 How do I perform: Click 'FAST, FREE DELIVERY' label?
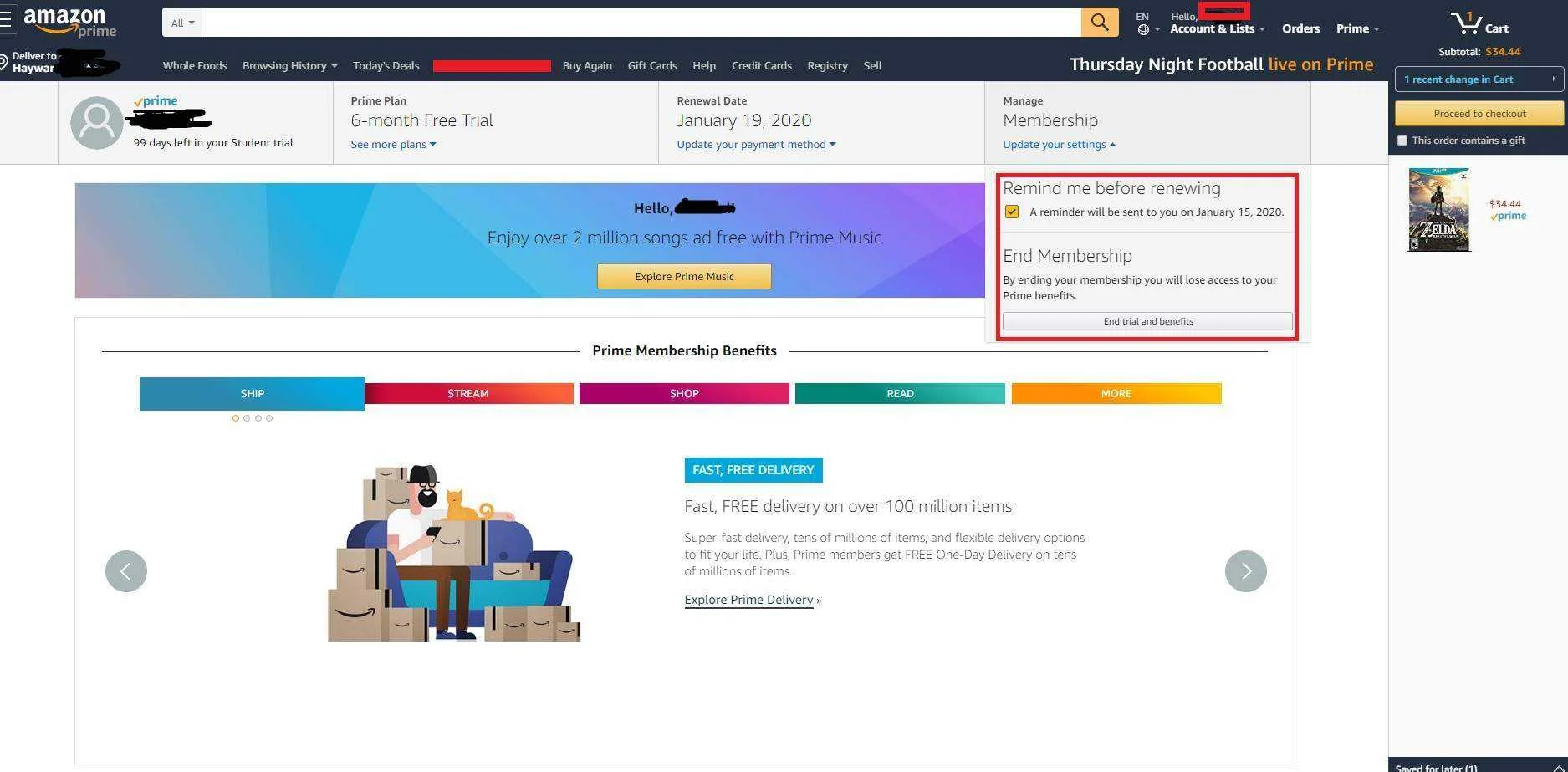click(x=753, y=470)
